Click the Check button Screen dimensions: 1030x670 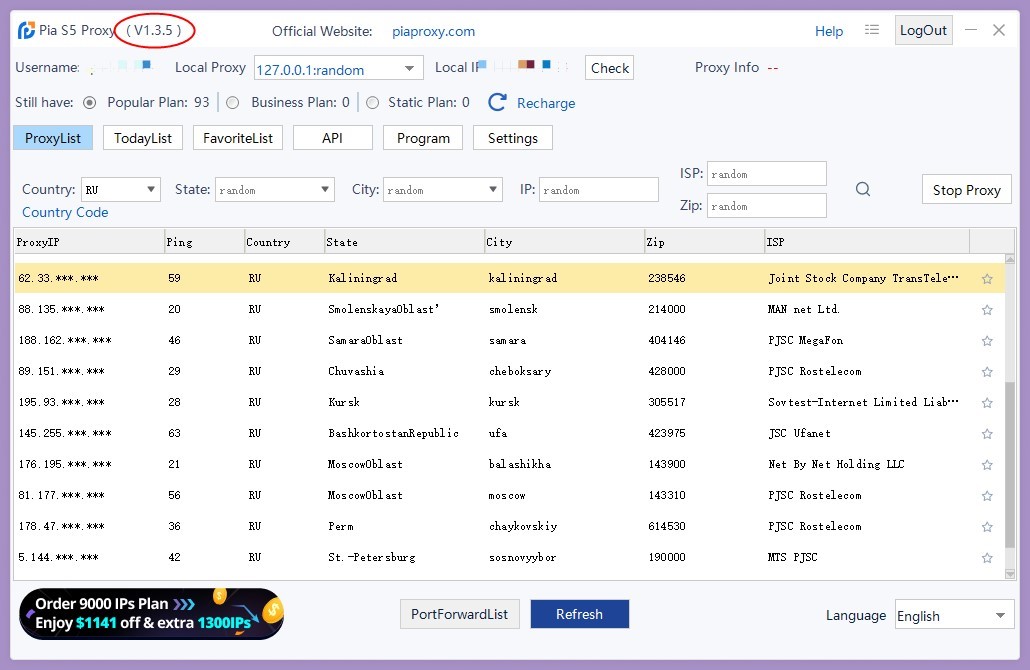[610, 68]
